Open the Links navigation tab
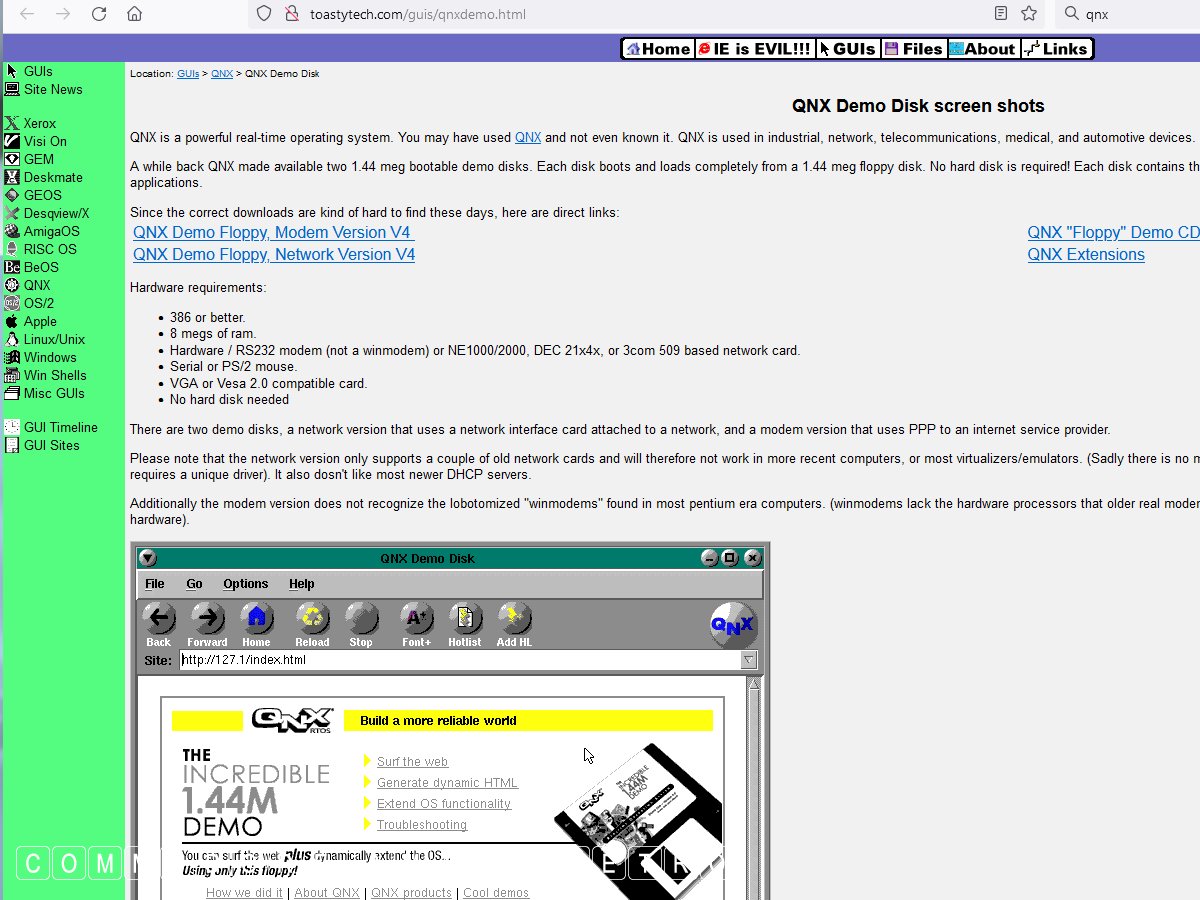This screenshot has width=1200, height=900. [x=1056, y=48]
